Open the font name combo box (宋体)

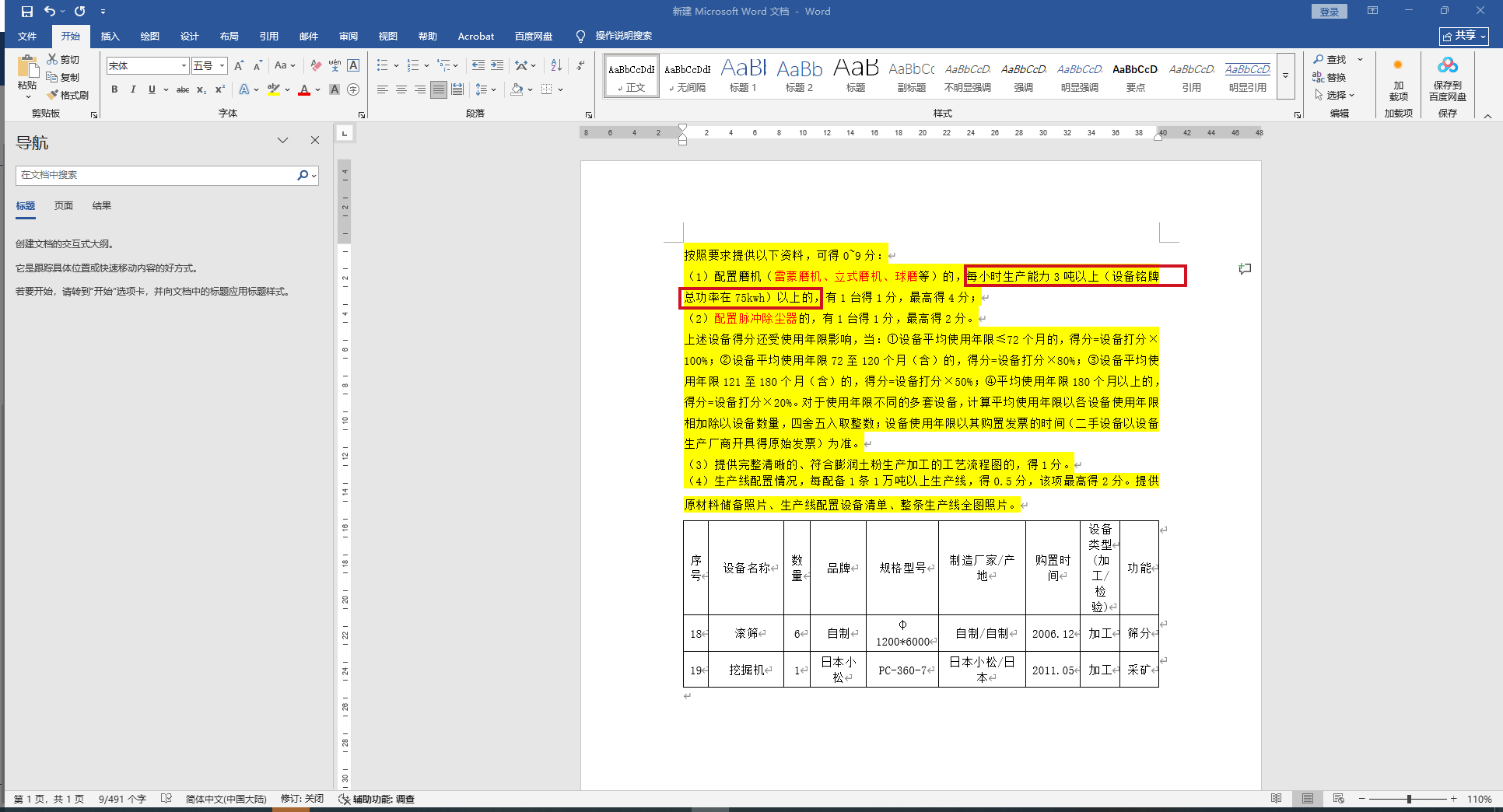(x=148, y=65)
